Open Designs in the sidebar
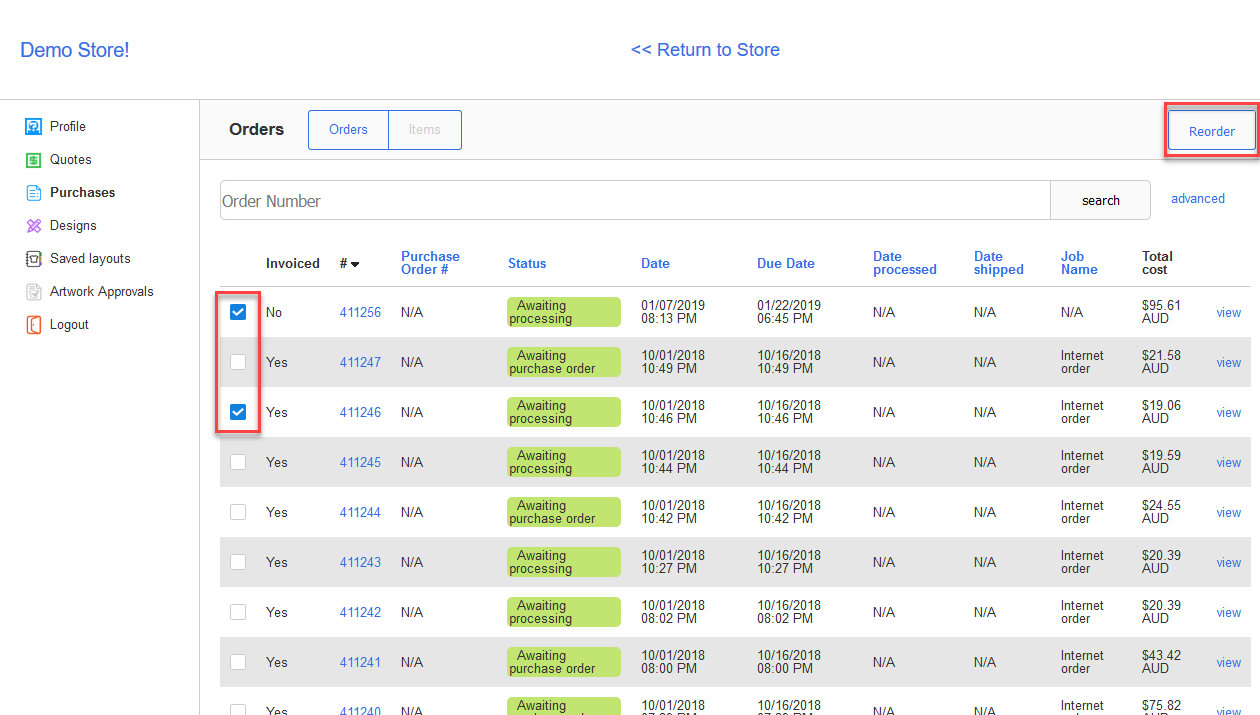 coord(74,225)
